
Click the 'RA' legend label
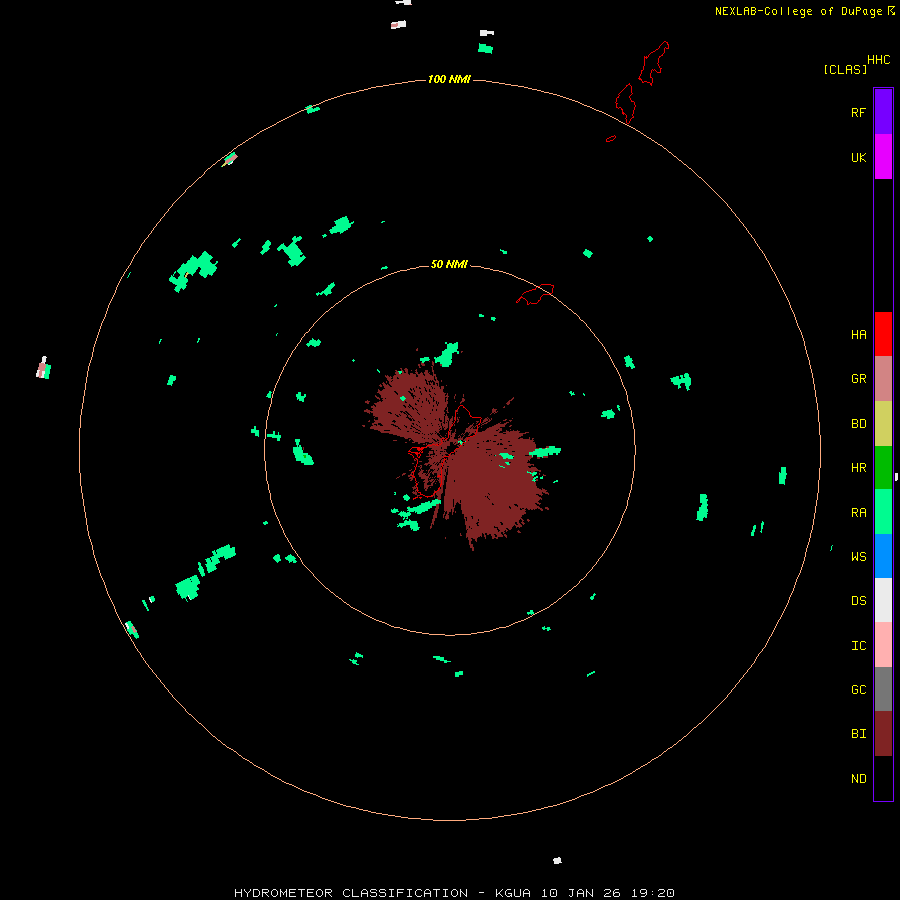(858, 513)
